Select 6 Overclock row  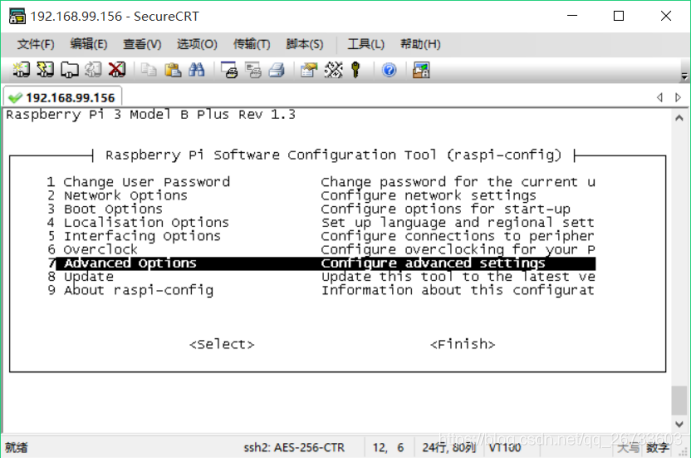[x=321, y=250]
